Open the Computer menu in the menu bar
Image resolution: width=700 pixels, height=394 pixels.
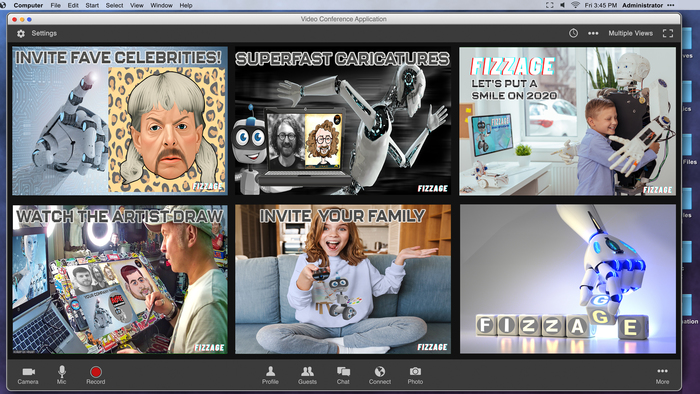tap(28, 5)
